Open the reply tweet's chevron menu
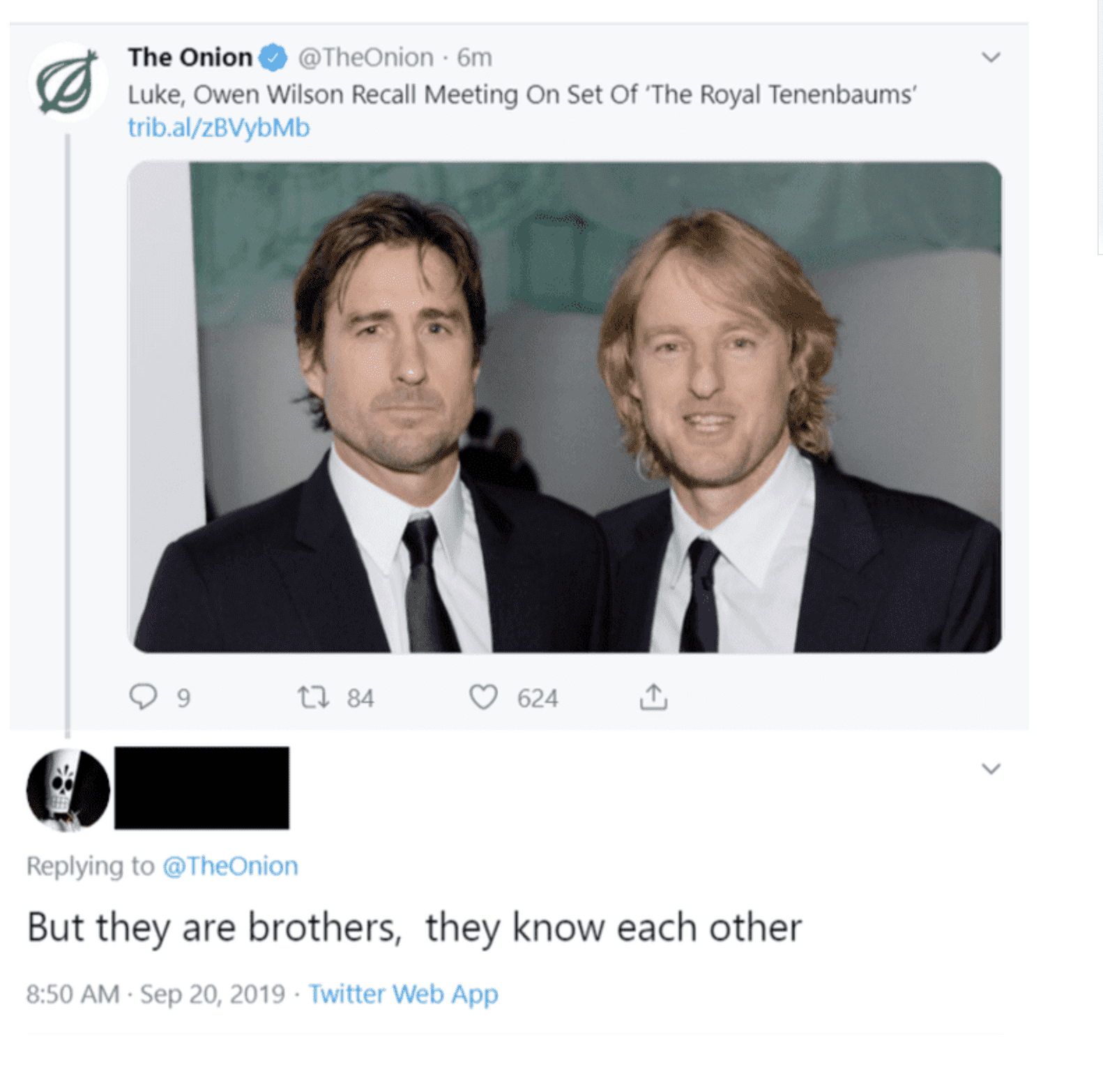The height and width of the screenshot is (1092, 1103). tap(991, 768)
